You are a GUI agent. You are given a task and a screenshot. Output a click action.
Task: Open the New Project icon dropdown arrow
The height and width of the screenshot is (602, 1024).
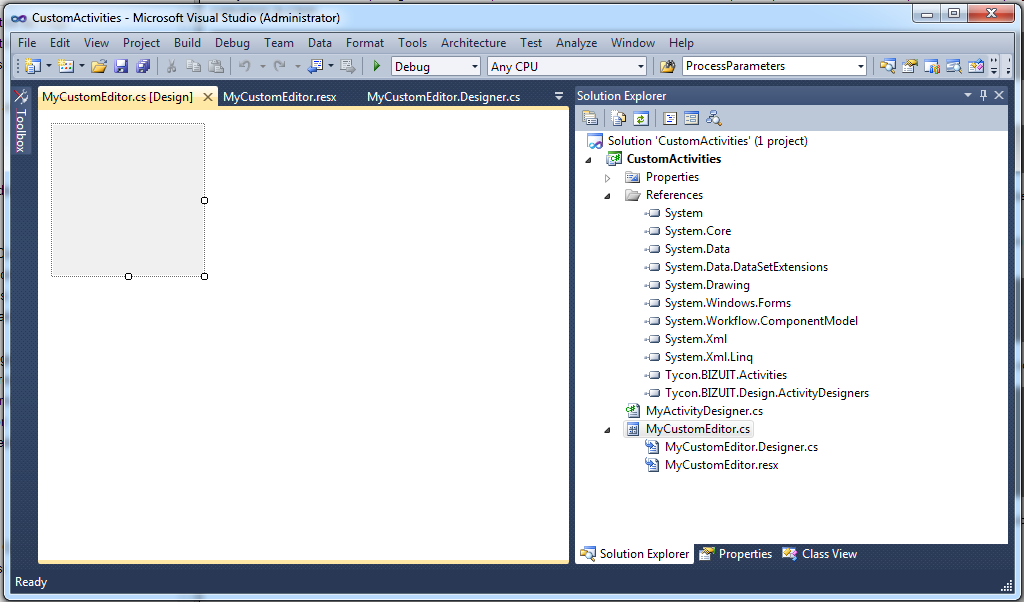click(48, 66)
